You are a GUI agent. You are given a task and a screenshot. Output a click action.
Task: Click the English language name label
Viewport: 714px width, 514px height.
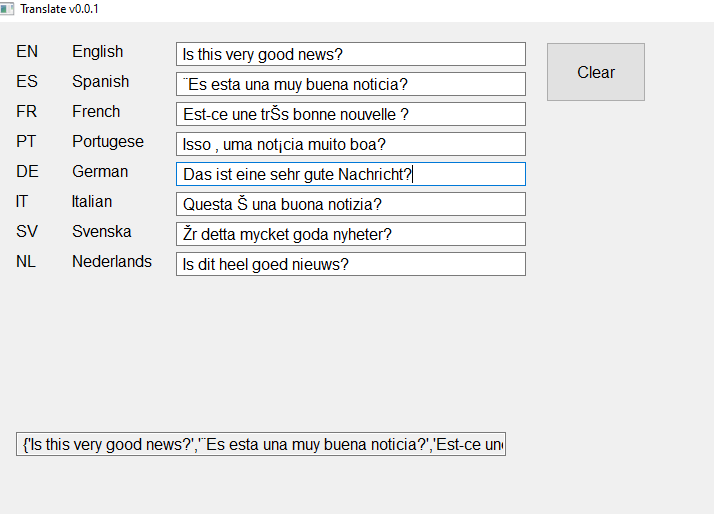(97, 52)
